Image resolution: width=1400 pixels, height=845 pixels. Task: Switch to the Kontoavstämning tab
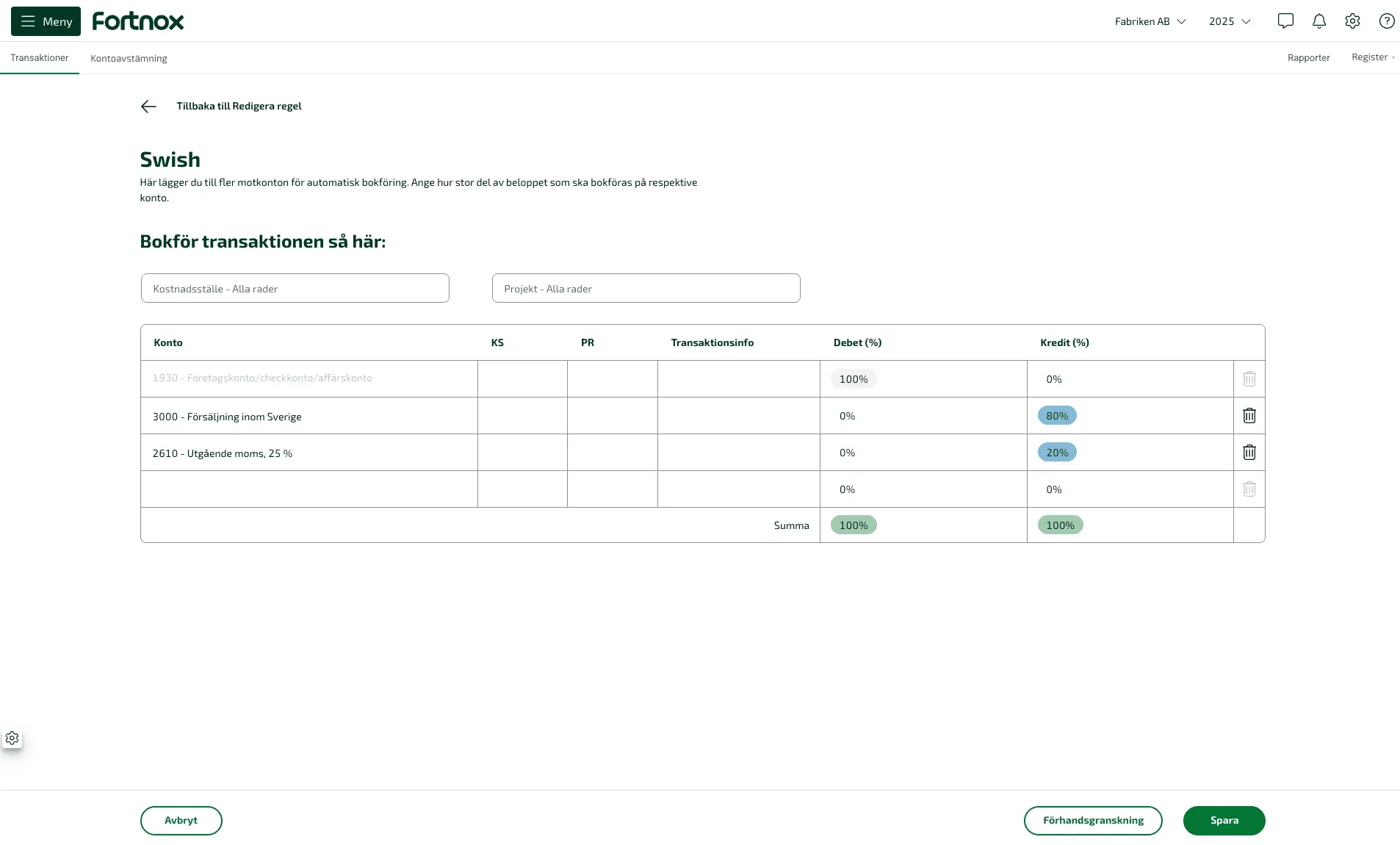point(129,58)
